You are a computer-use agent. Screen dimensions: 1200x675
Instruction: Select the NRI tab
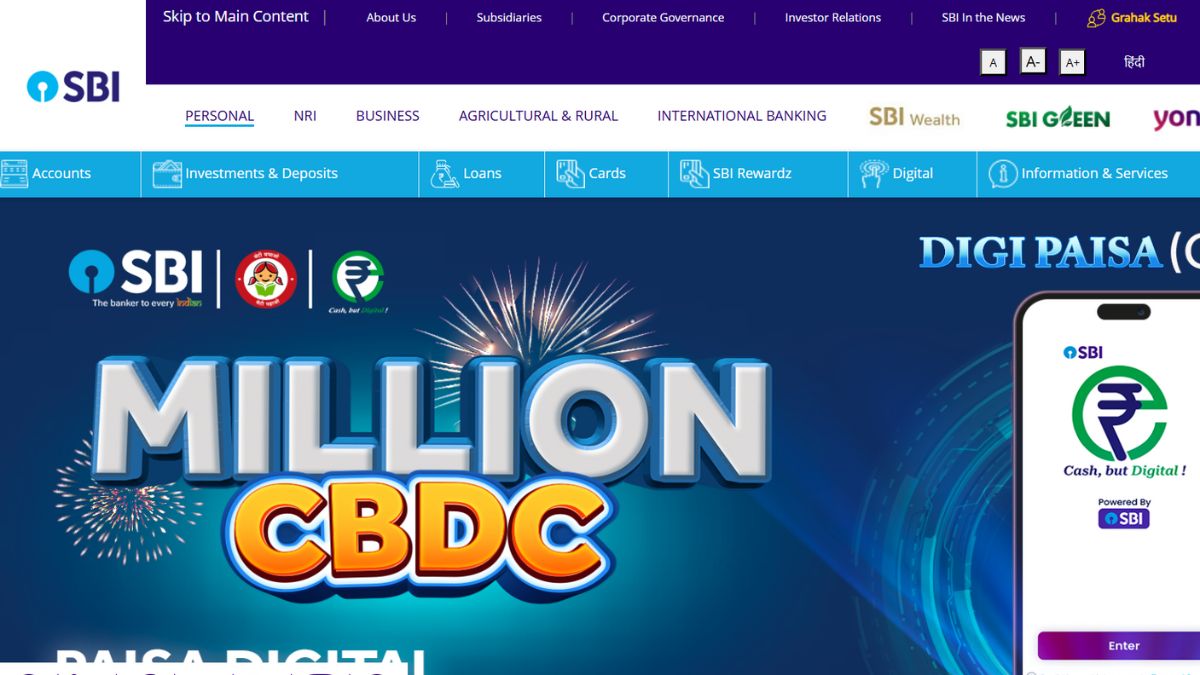305,116
